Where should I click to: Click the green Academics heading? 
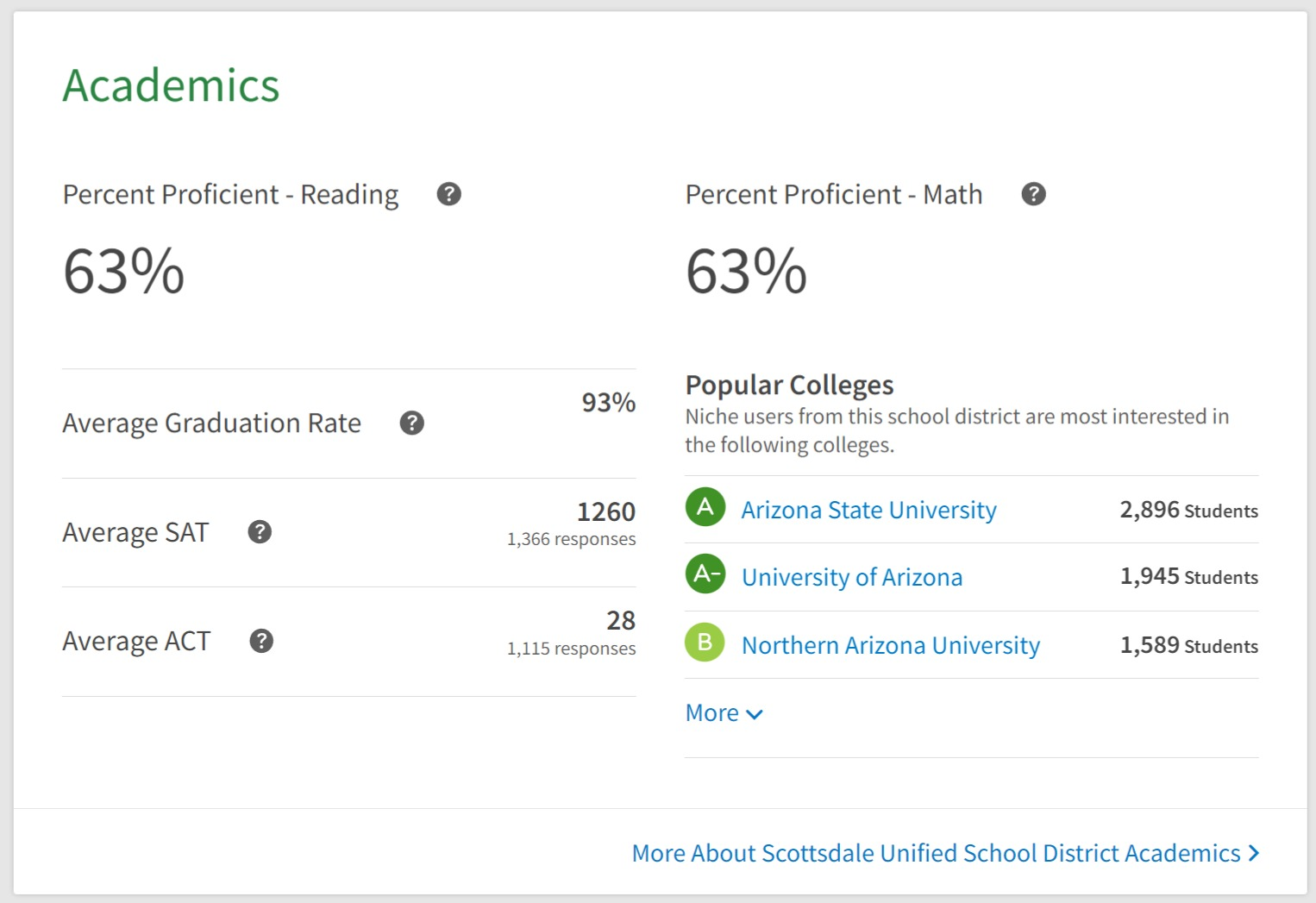pos(171,85)
